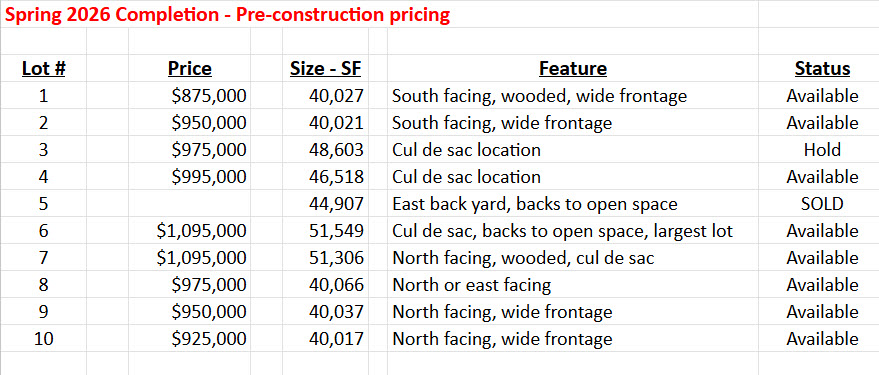Click the Price column header
The height and width of the screenshot is (375, 879).
click(x=190, y=69)
